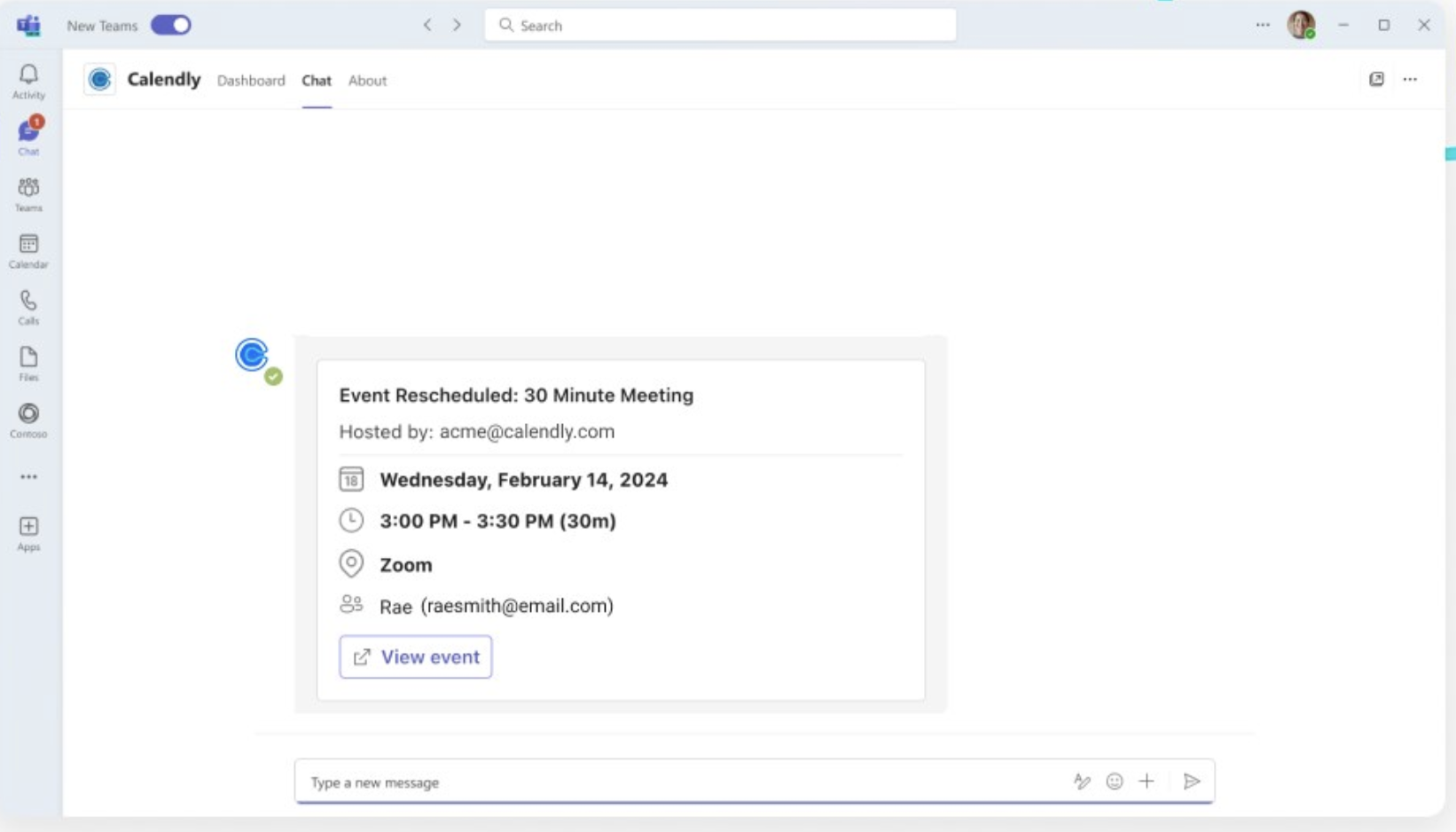Click the View event button
Screen dimensions: 1456x832
[415, 657]
